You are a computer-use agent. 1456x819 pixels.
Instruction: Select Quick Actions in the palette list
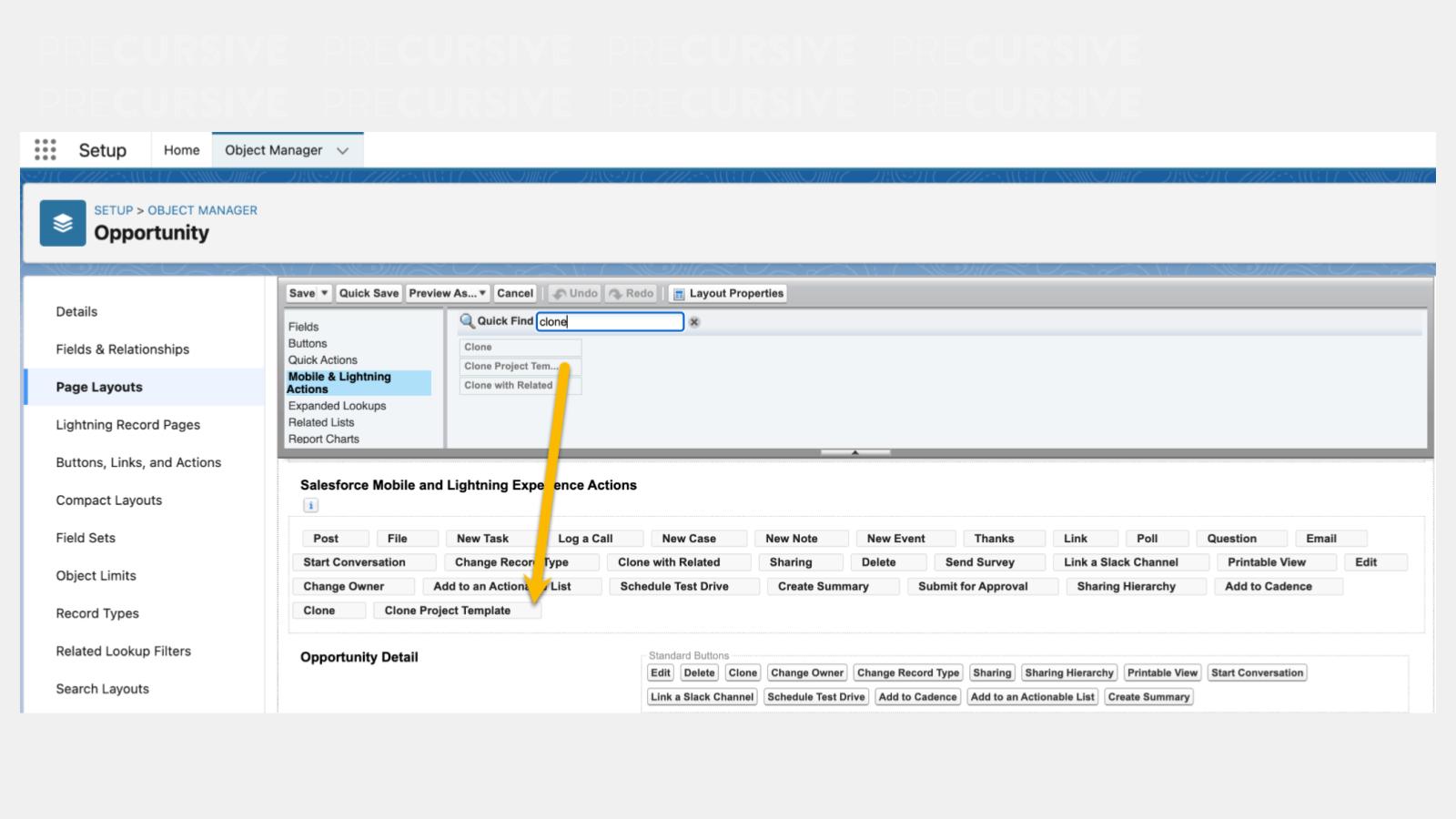coord(323,359)
